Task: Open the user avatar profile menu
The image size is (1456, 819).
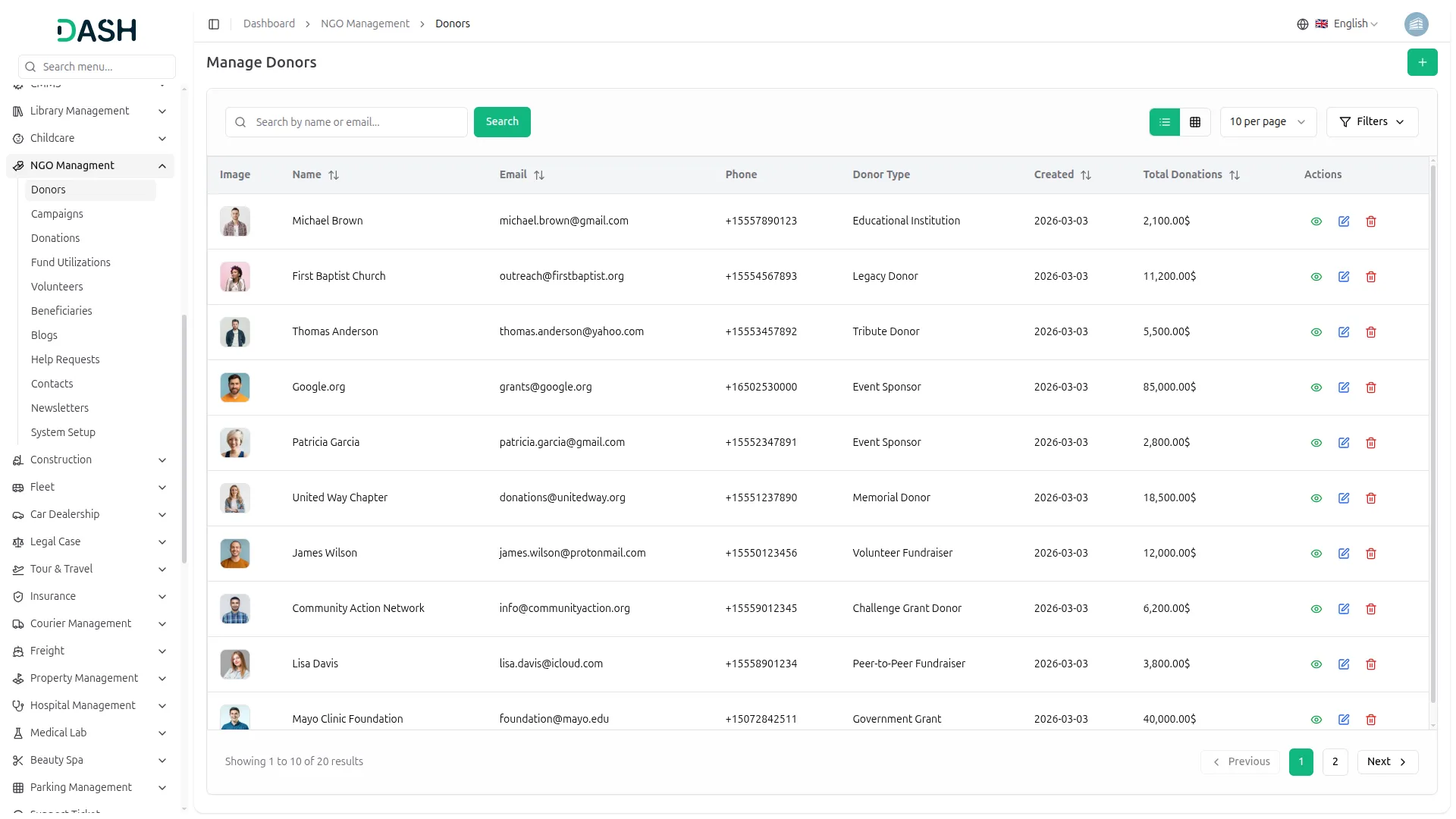Action: click(x=1416, y=24)
